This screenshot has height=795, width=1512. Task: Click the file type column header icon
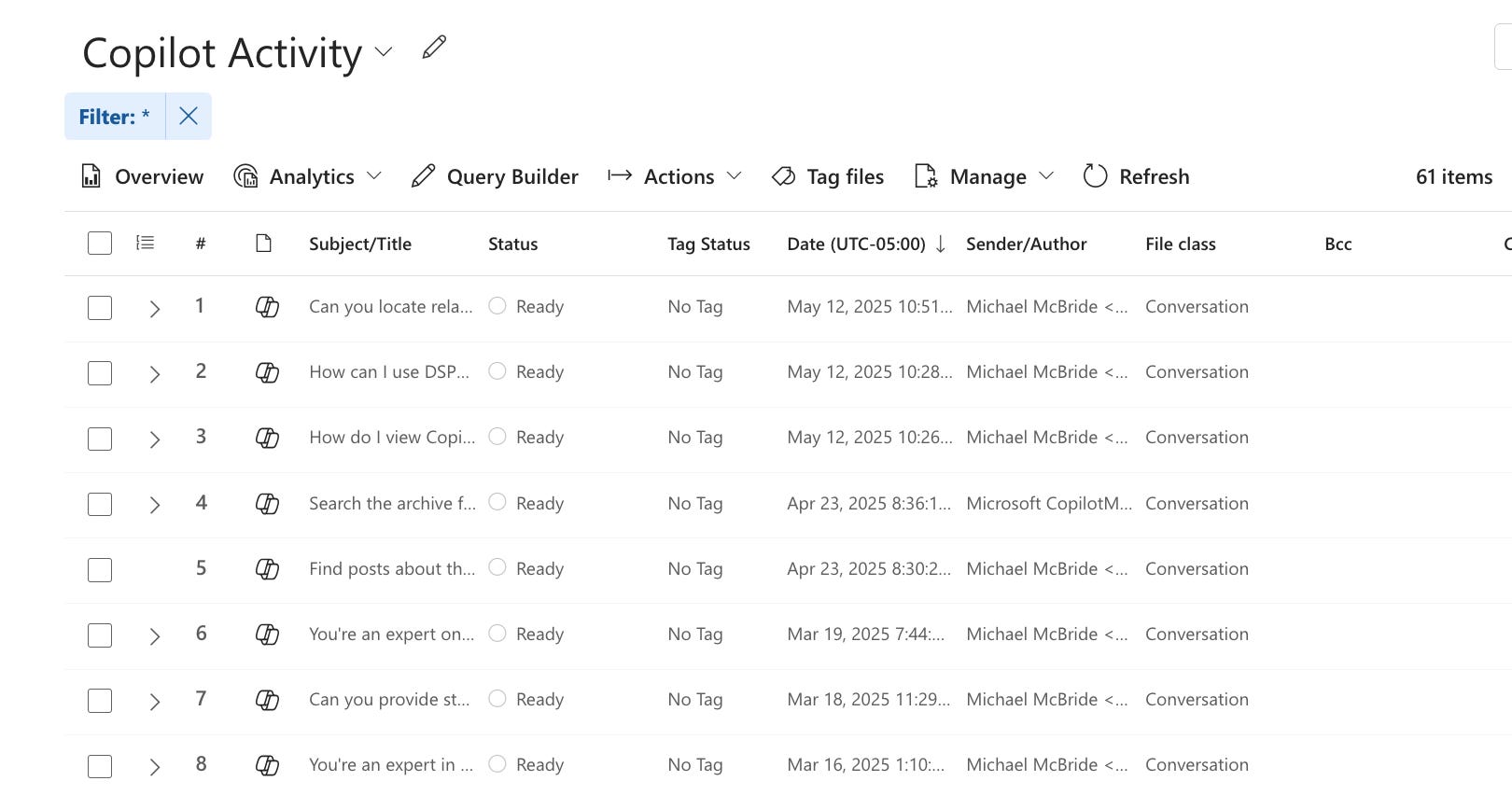click(264, 244)
